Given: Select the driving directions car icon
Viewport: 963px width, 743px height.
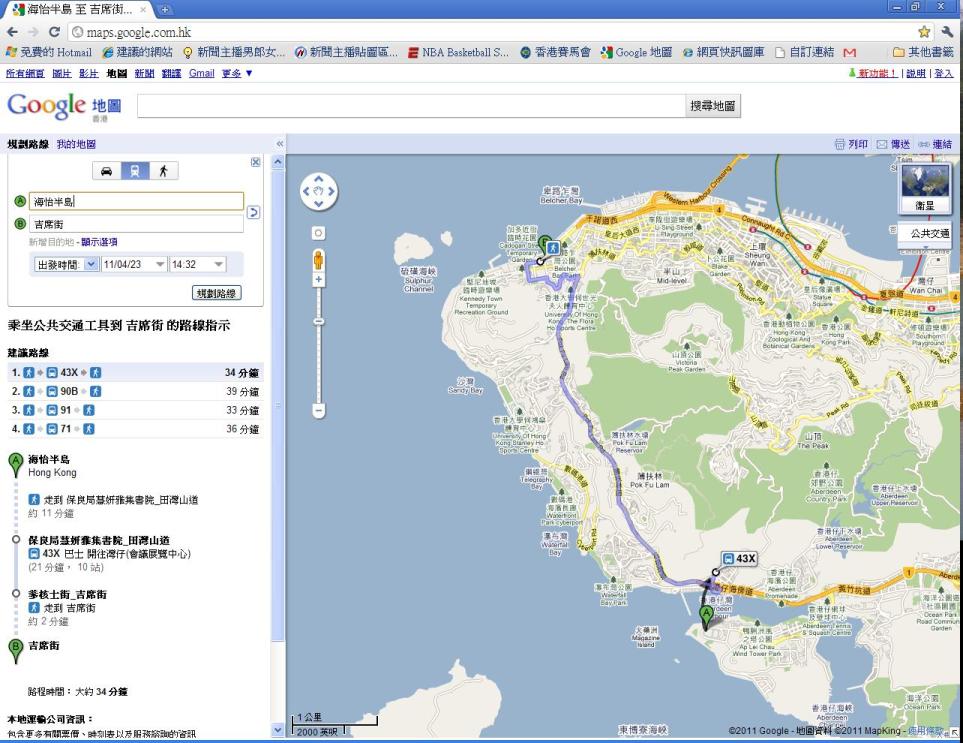Looking at the screenshot, I should [x=107, y=171].
